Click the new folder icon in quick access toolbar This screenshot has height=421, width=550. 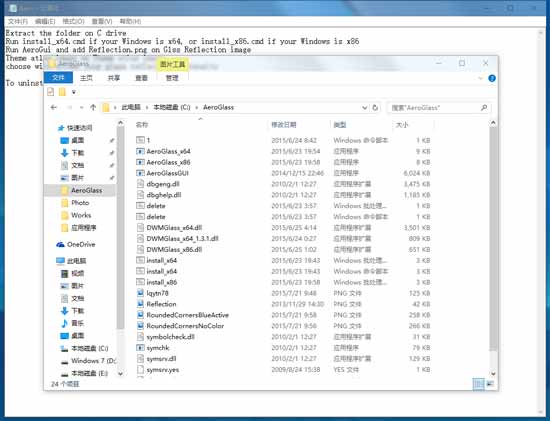[62, 92]
